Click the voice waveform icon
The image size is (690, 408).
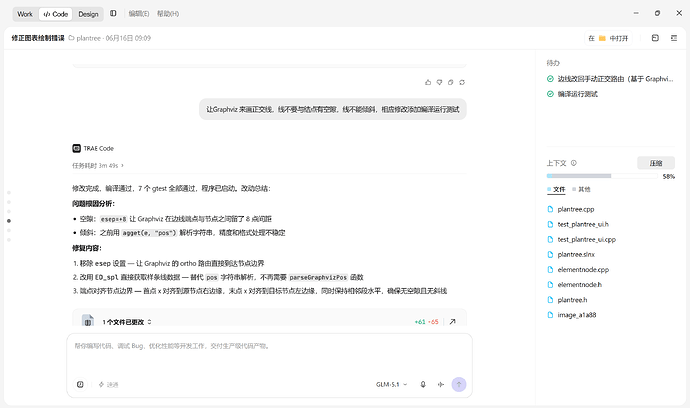tap(441, 384)
